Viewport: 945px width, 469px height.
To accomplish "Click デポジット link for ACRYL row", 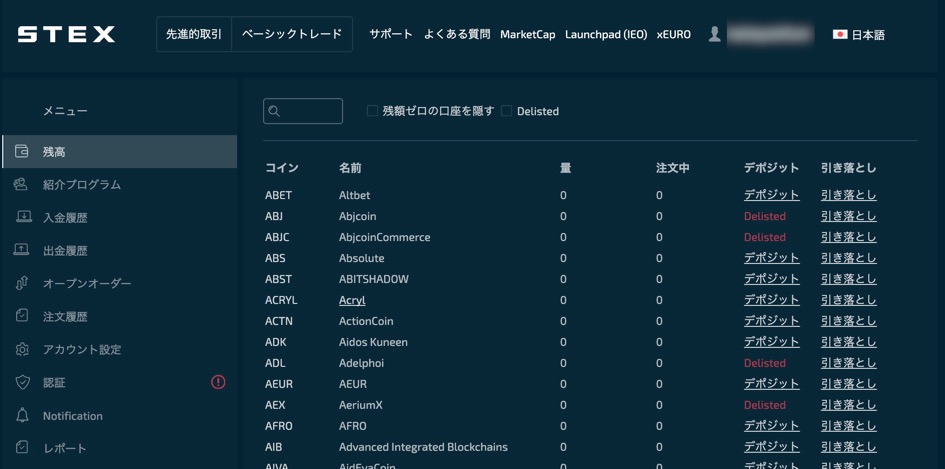I will click(771, 300).
